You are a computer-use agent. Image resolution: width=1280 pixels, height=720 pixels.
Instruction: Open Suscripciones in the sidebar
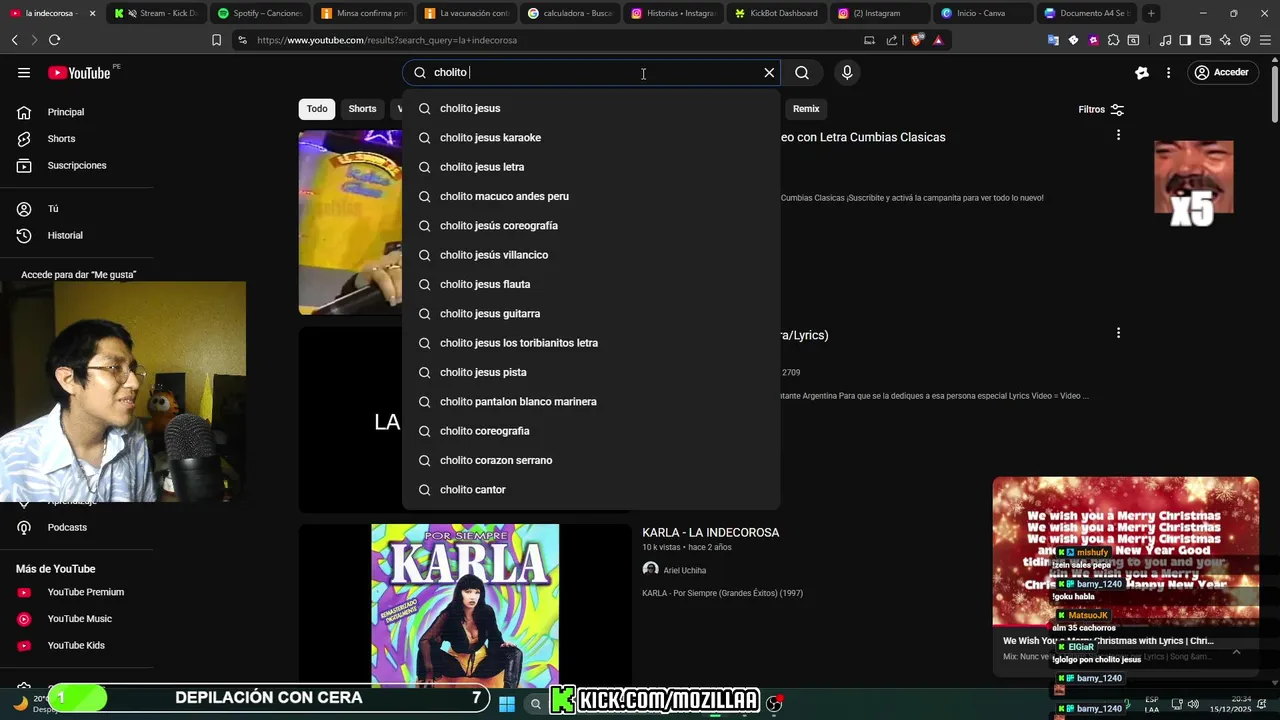tap(77, 165)
